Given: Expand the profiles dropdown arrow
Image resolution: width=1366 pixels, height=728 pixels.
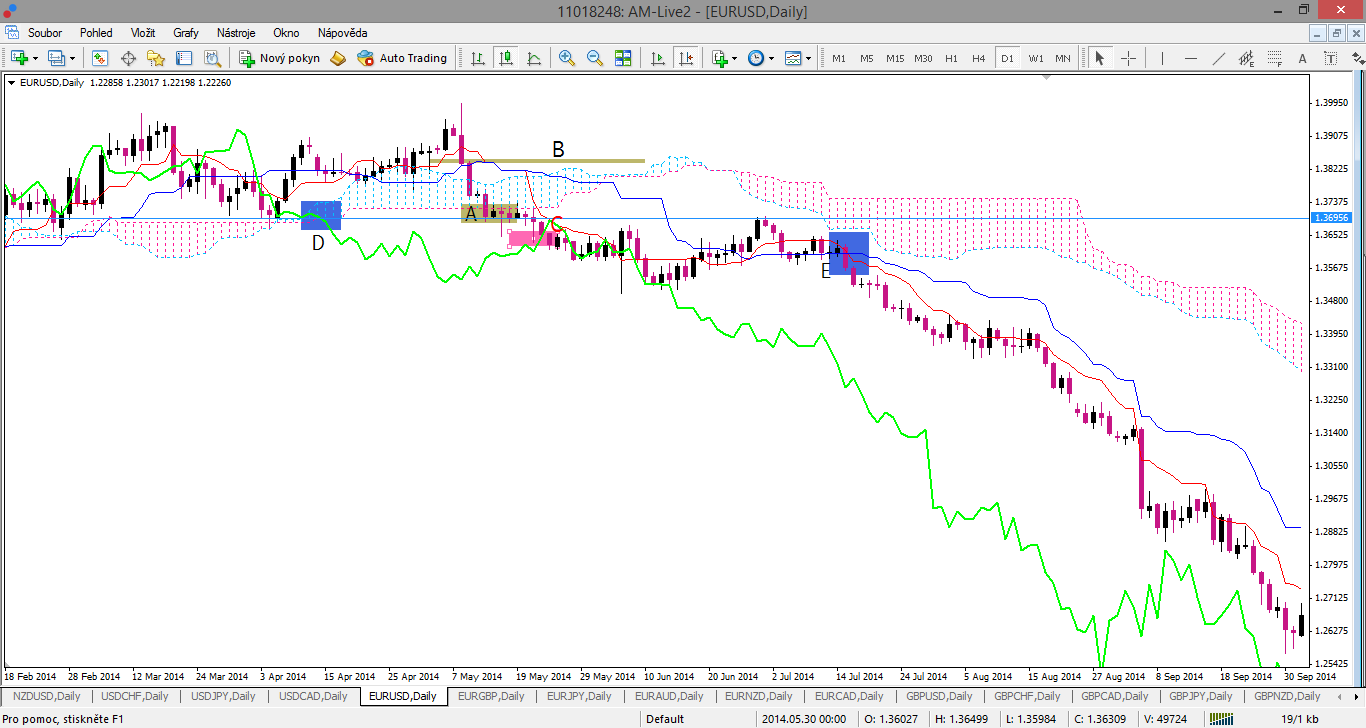Looking at the screenshot, I should (x=71, y=58).
